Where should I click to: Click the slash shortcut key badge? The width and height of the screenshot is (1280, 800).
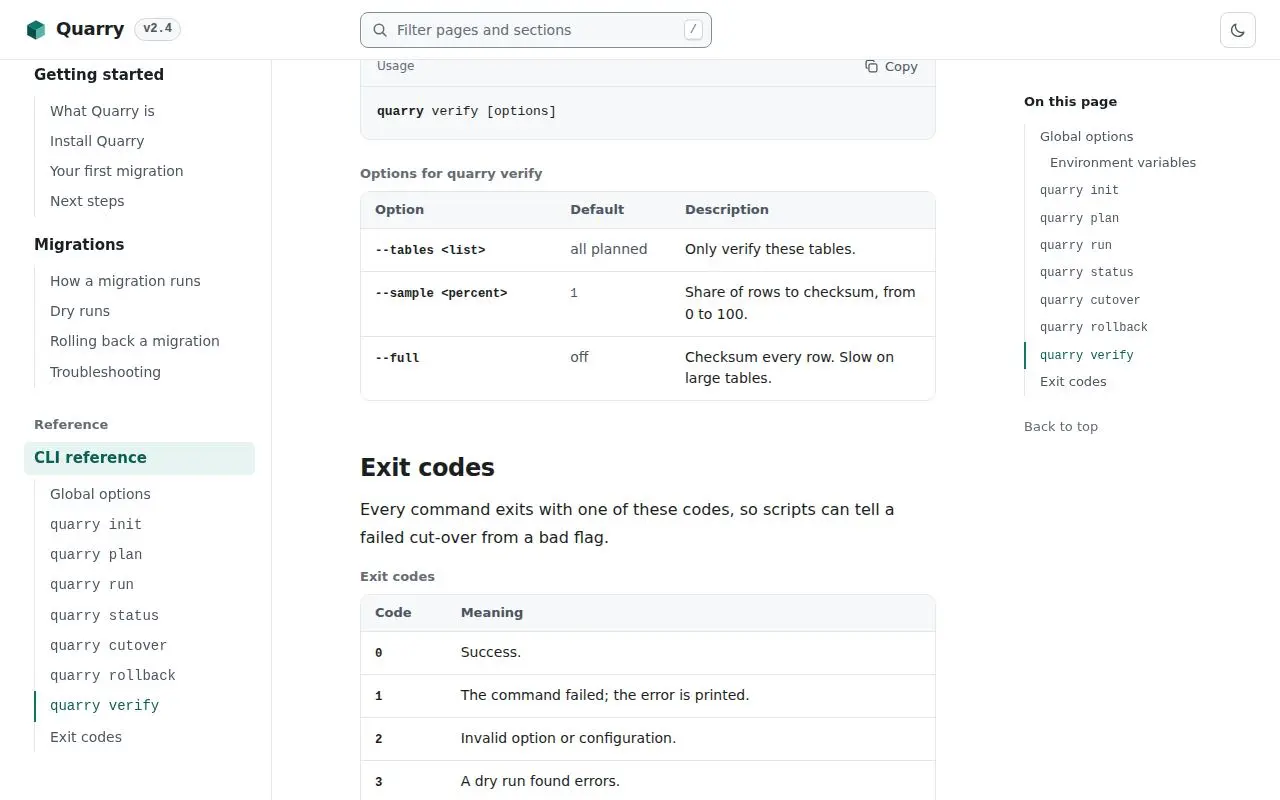click(693, 29)
